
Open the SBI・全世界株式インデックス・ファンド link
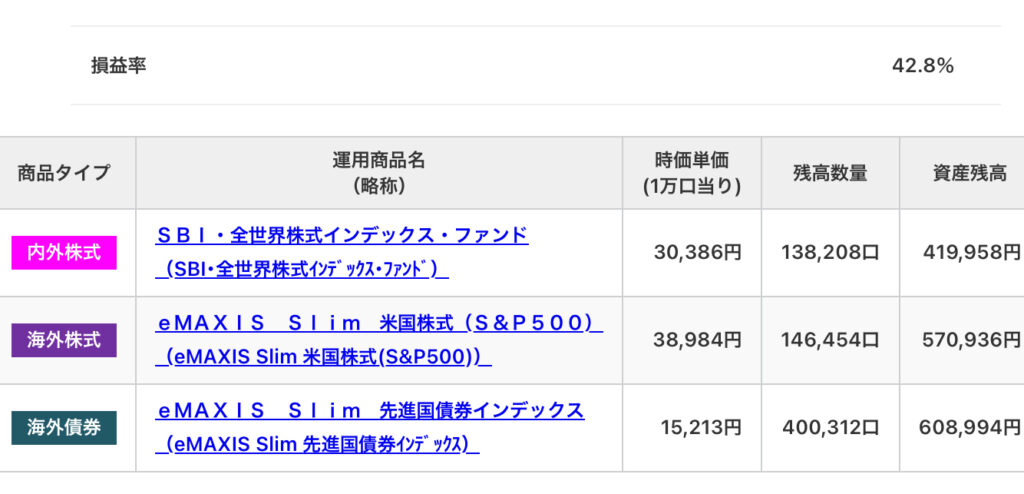click(342, 236)
